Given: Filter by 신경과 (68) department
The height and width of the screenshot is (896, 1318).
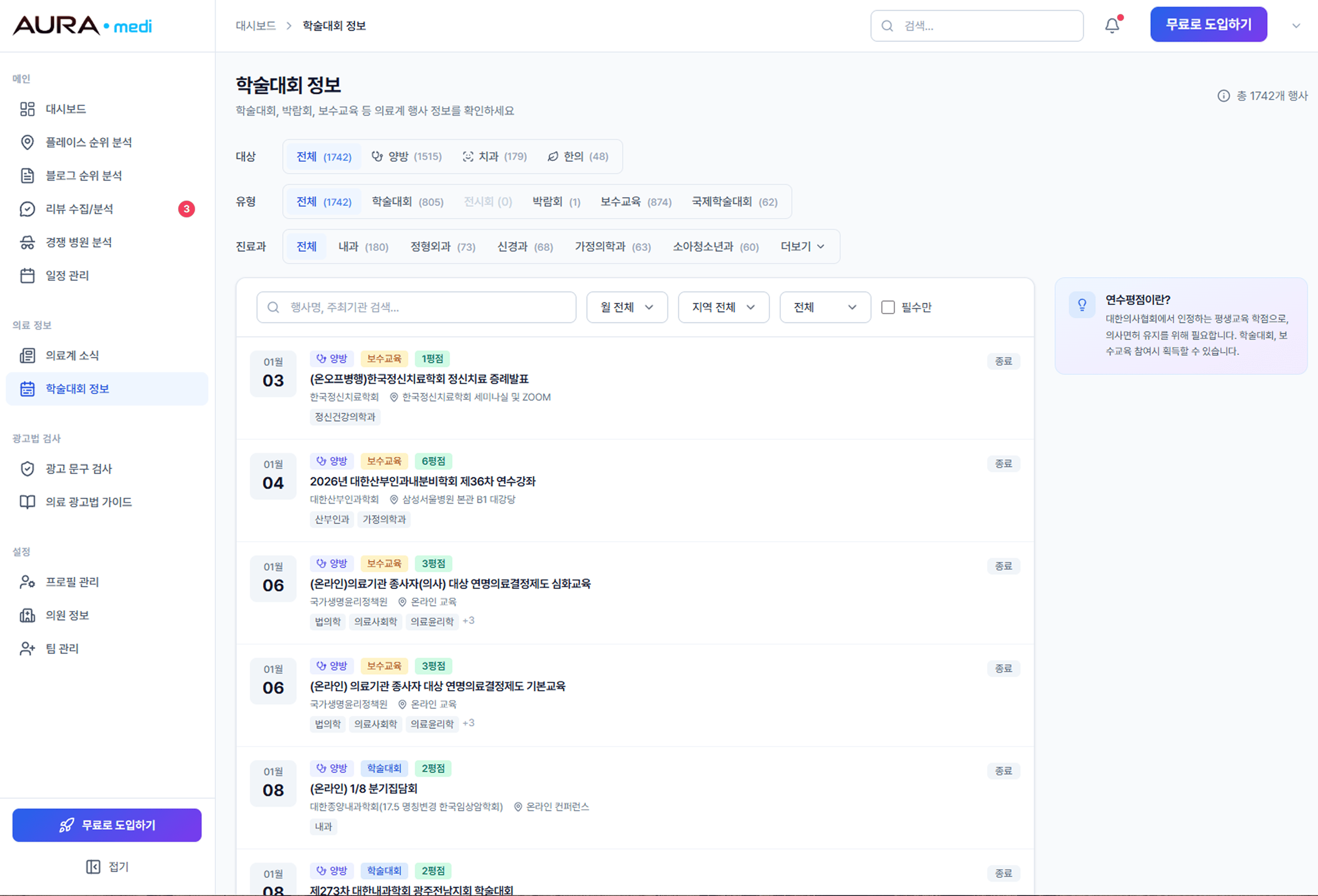Looking at the screenshot, I should [x=525, y=246].
